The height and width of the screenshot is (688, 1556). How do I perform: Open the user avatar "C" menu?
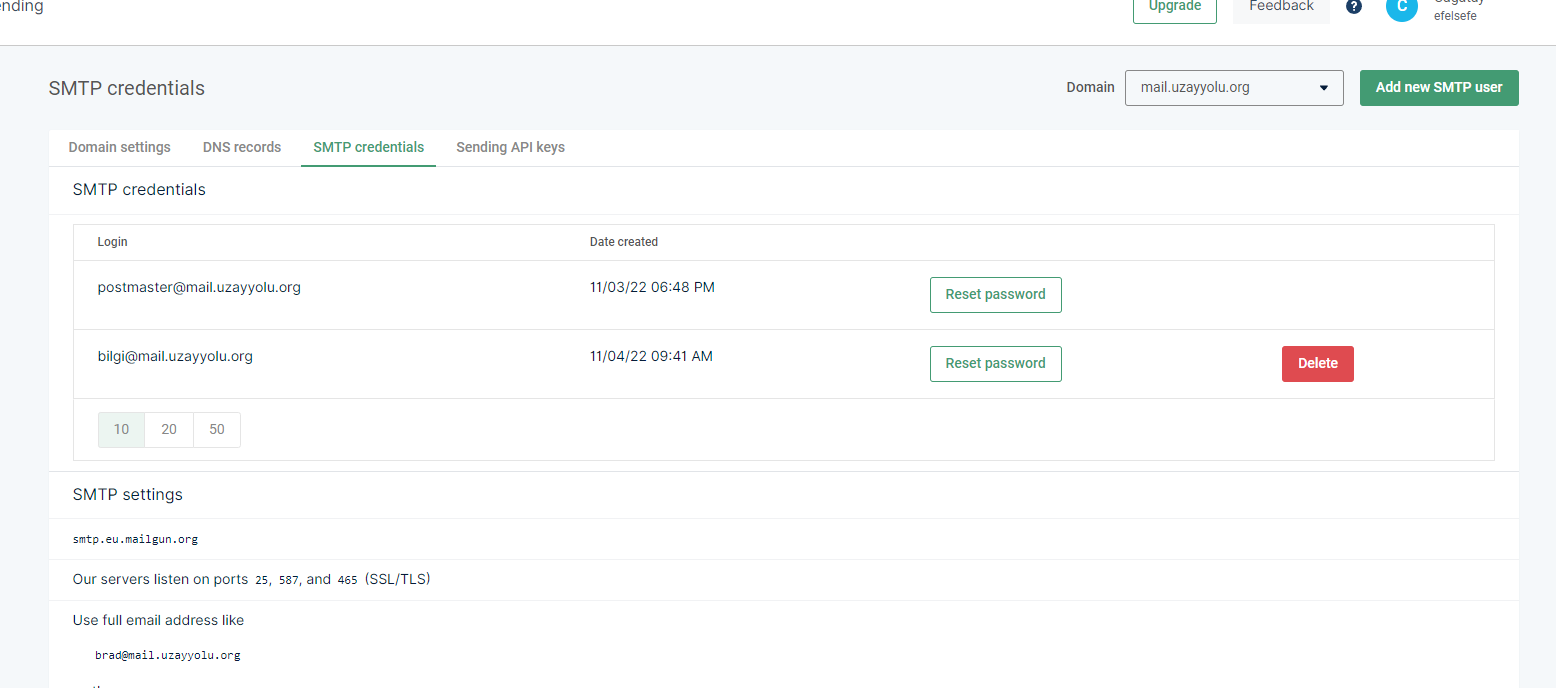(1401, 8)
